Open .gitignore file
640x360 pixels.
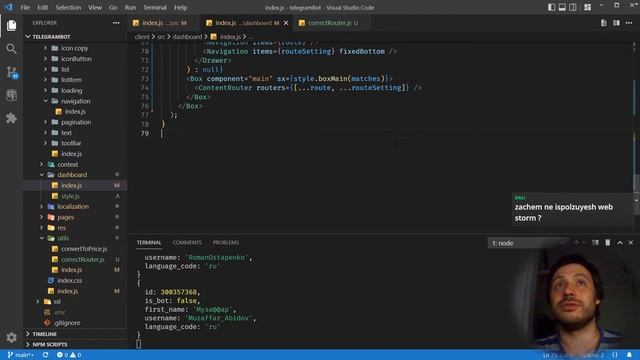pos(76,323)
